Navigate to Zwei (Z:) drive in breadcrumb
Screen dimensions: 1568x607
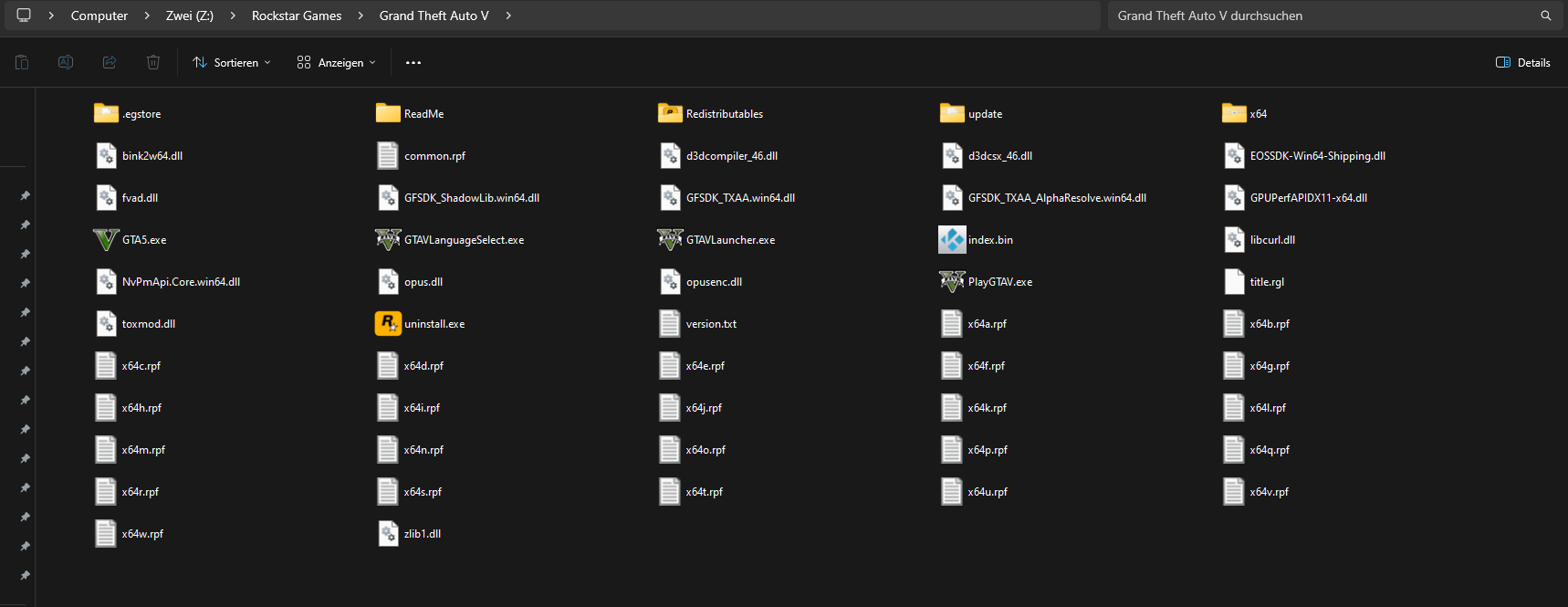coord(190,16)
